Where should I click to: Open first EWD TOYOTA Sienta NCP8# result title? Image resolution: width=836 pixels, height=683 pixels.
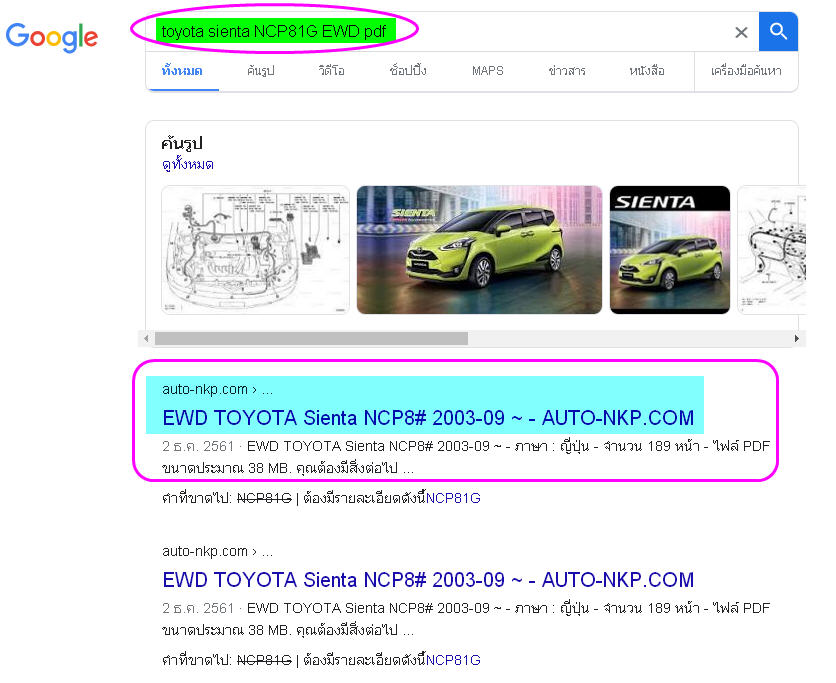click(x=428, y=418)
